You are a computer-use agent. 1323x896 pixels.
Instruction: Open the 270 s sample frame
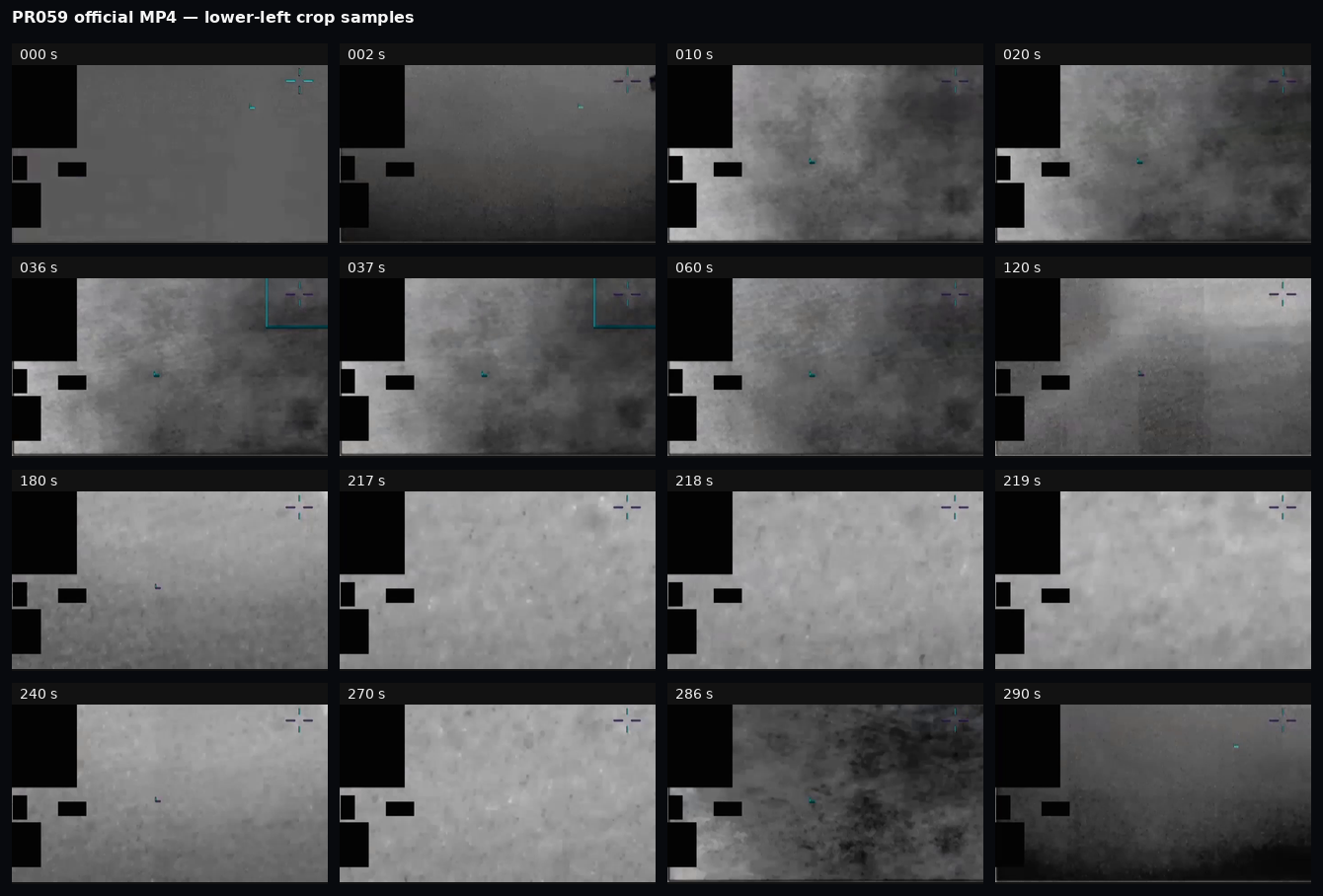point(498,793)
